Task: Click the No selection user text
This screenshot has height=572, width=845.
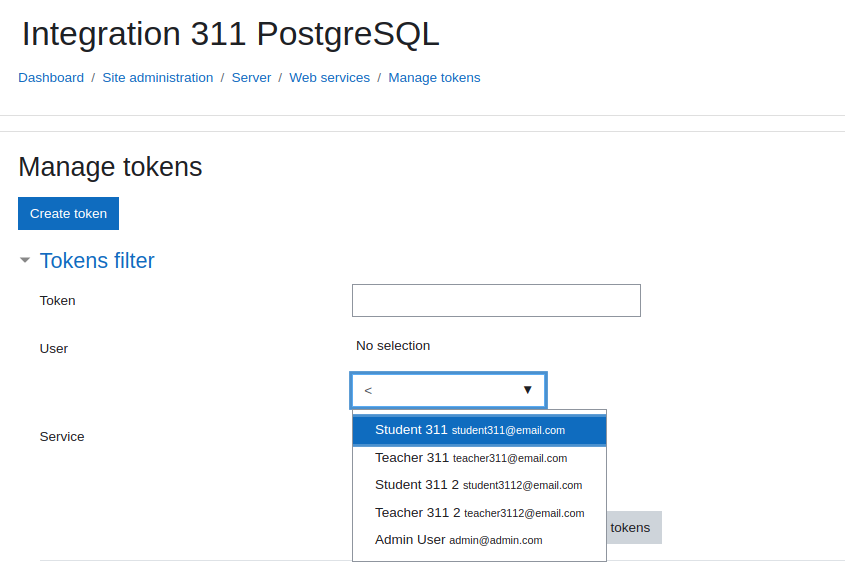Action: tap(393, 346)
